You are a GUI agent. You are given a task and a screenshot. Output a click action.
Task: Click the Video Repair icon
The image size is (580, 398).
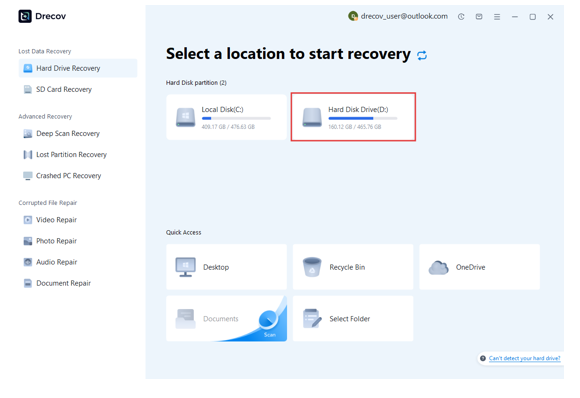(x=28, y=220)
